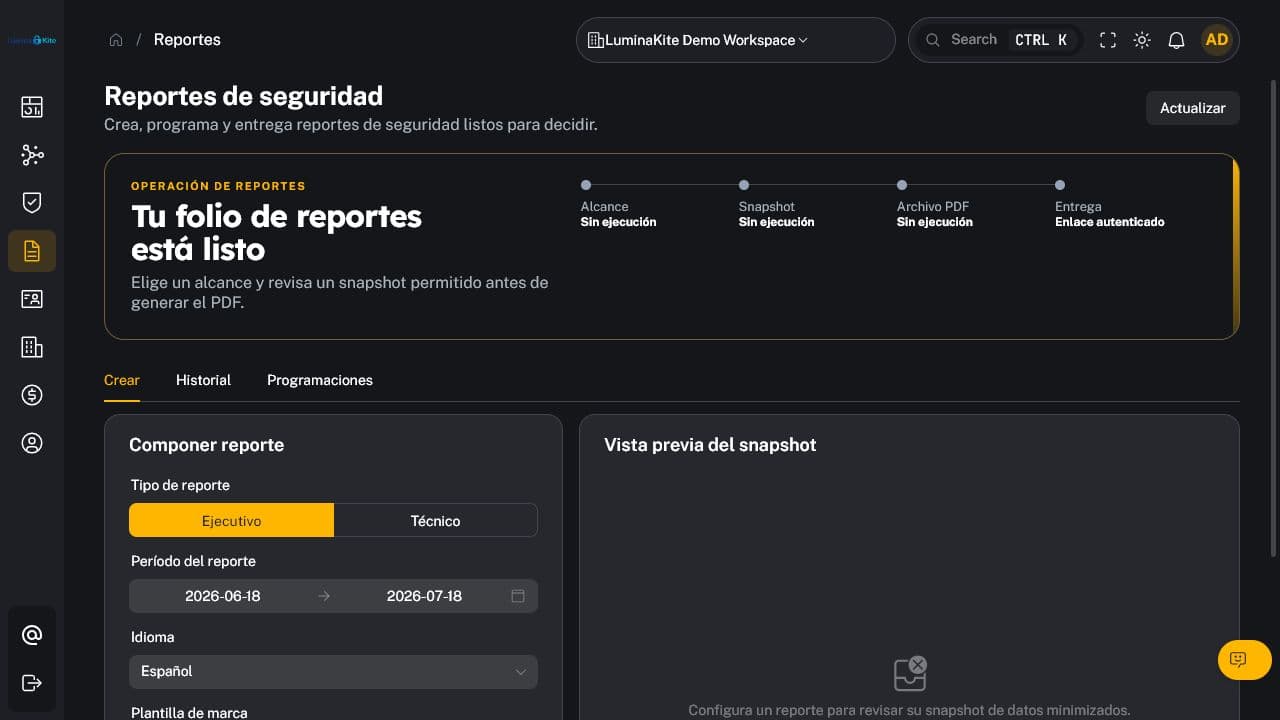Click the 'Enlace autenticado' text

(x=1110, y=222)
